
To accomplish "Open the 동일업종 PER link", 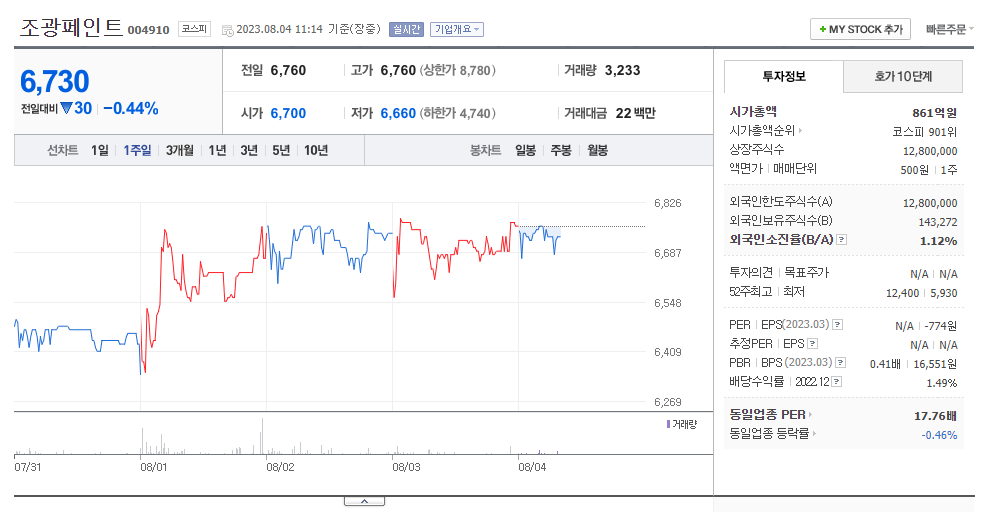I will tap(767, 415).
